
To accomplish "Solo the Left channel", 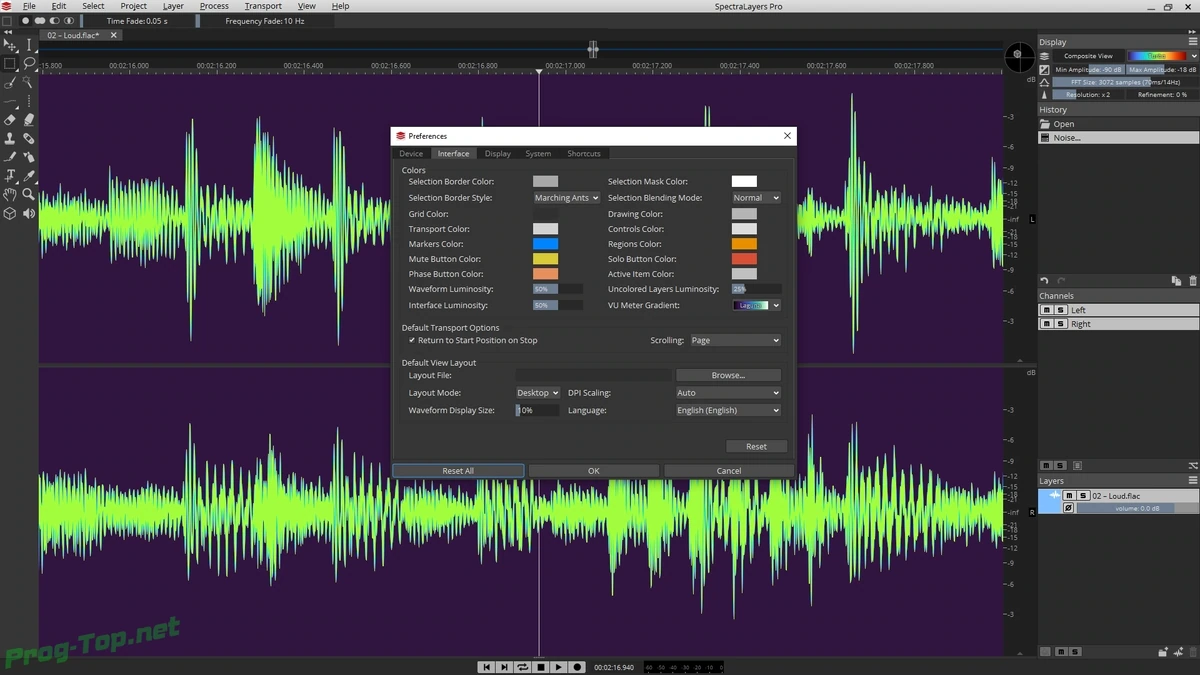I will click(1060, 310).
